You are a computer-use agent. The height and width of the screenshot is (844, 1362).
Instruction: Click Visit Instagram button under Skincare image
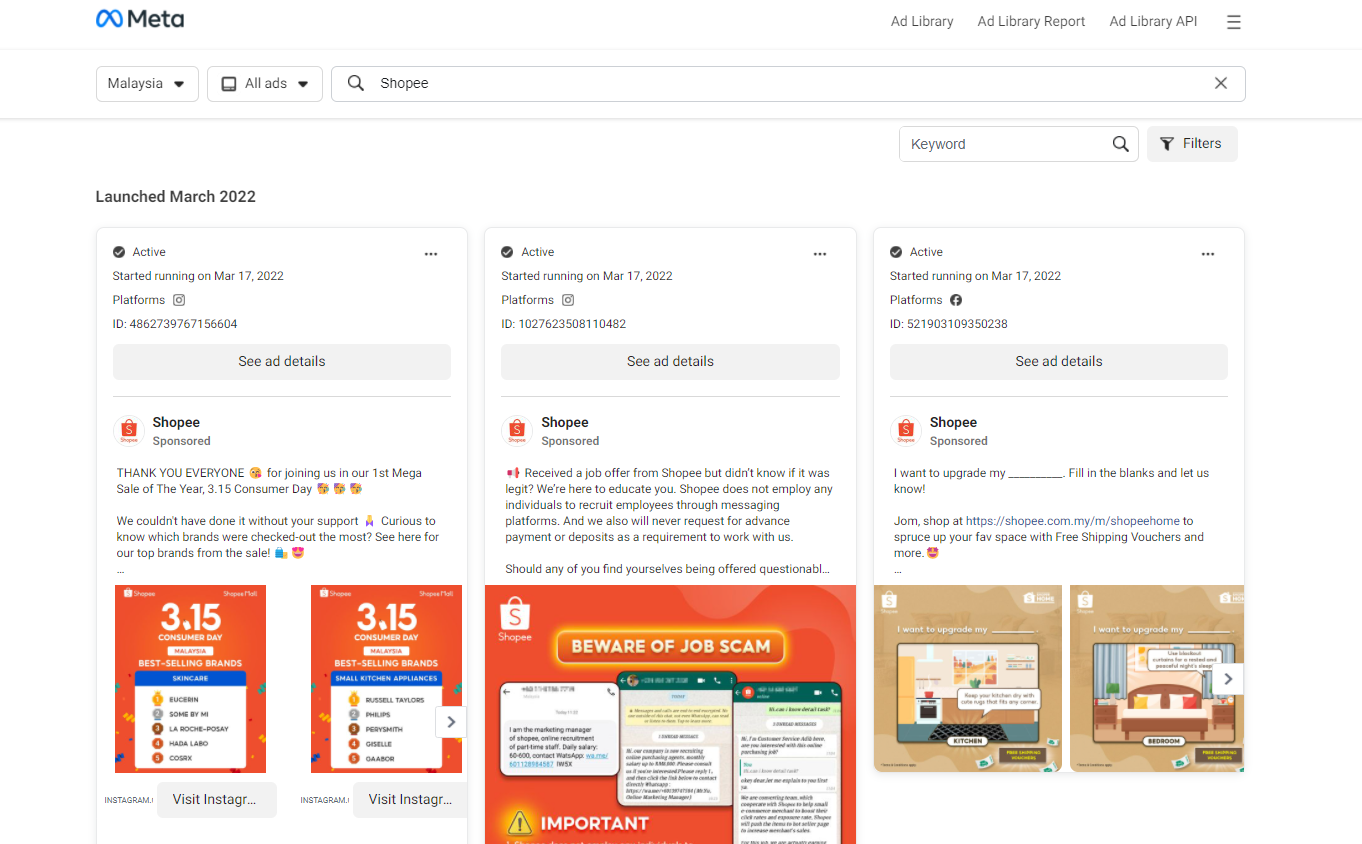217,800
